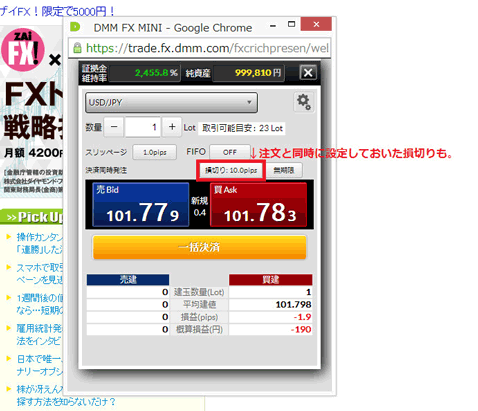The width and height of the screenshot is (478, 411).
Task: Click the Chrome address bar URL
Action: point(207,48)
